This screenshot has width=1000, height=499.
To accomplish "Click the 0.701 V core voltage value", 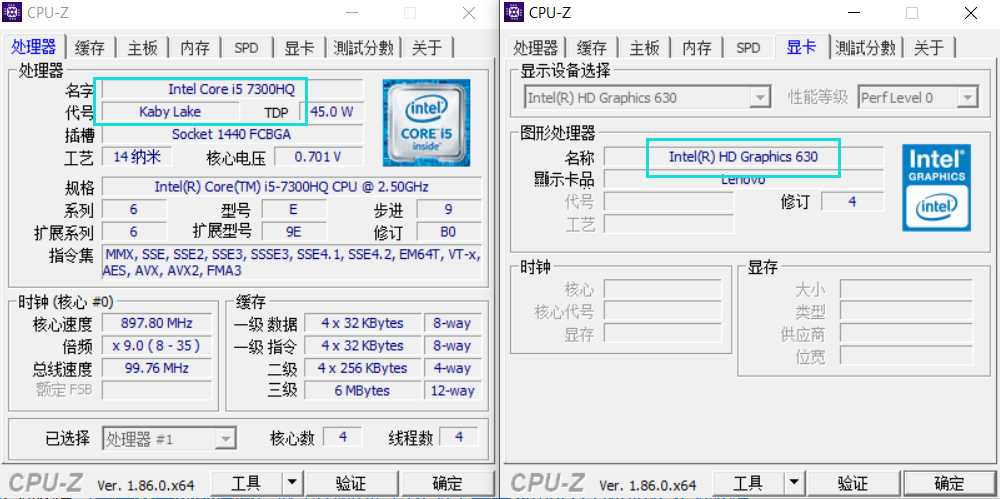I will (319, 157).
